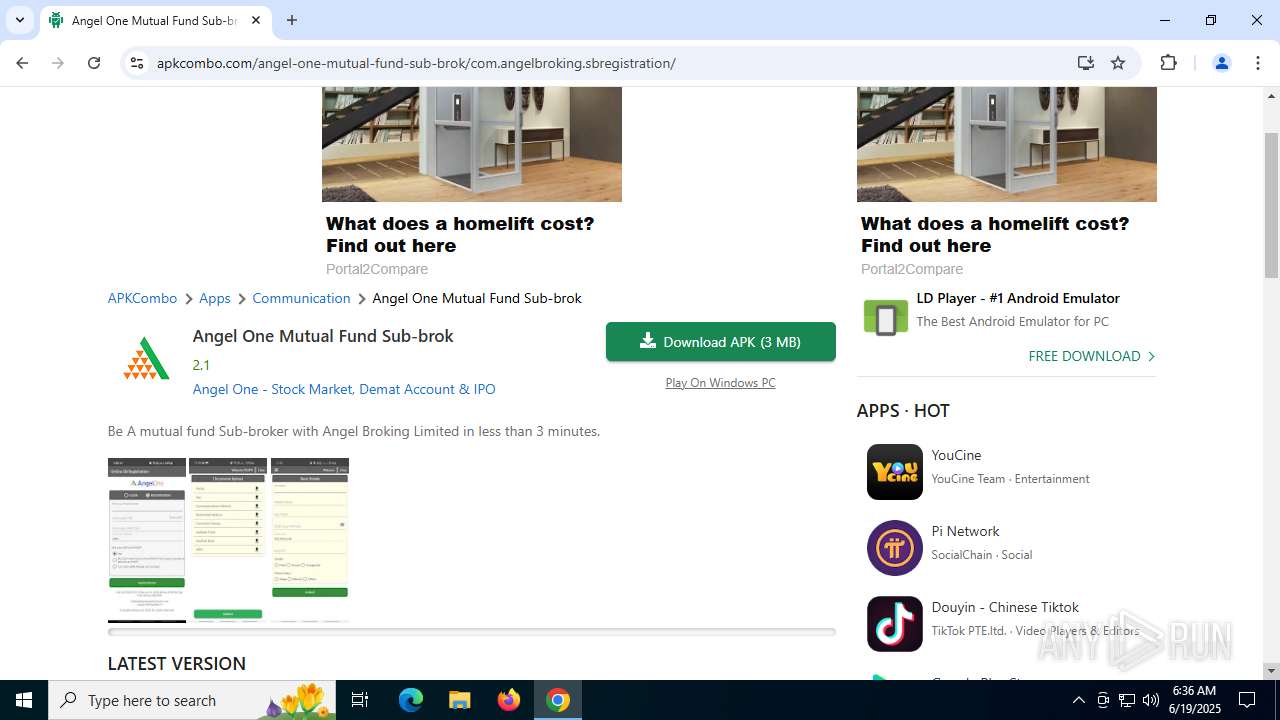Screen dimensions: 1280x720
Task: Go back to the previous page
Action: click(22, 63)
